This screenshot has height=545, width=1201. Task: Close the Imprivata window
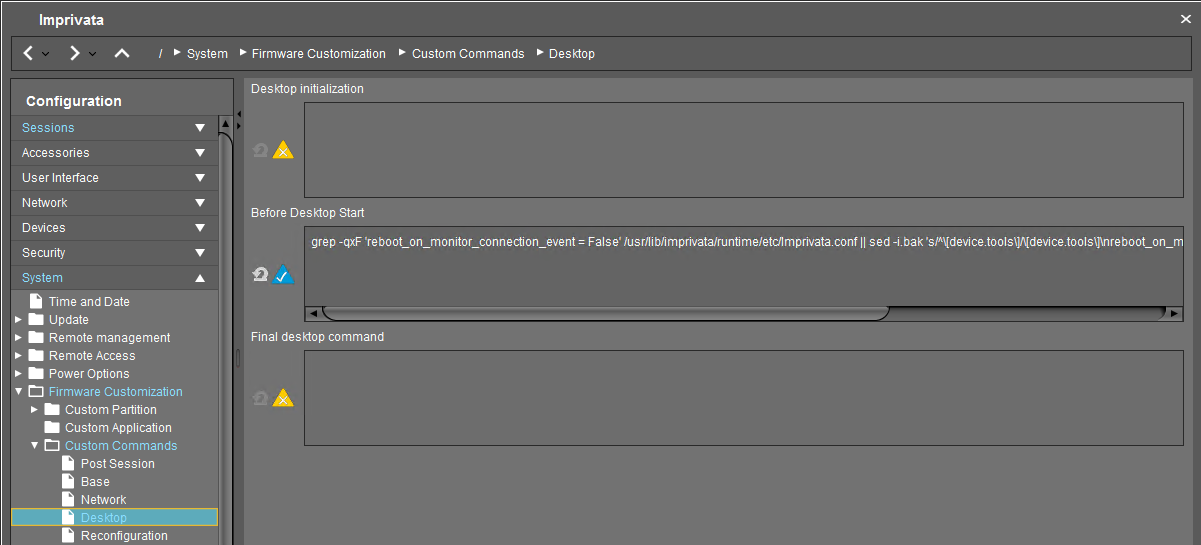[x=1186, y=19]
